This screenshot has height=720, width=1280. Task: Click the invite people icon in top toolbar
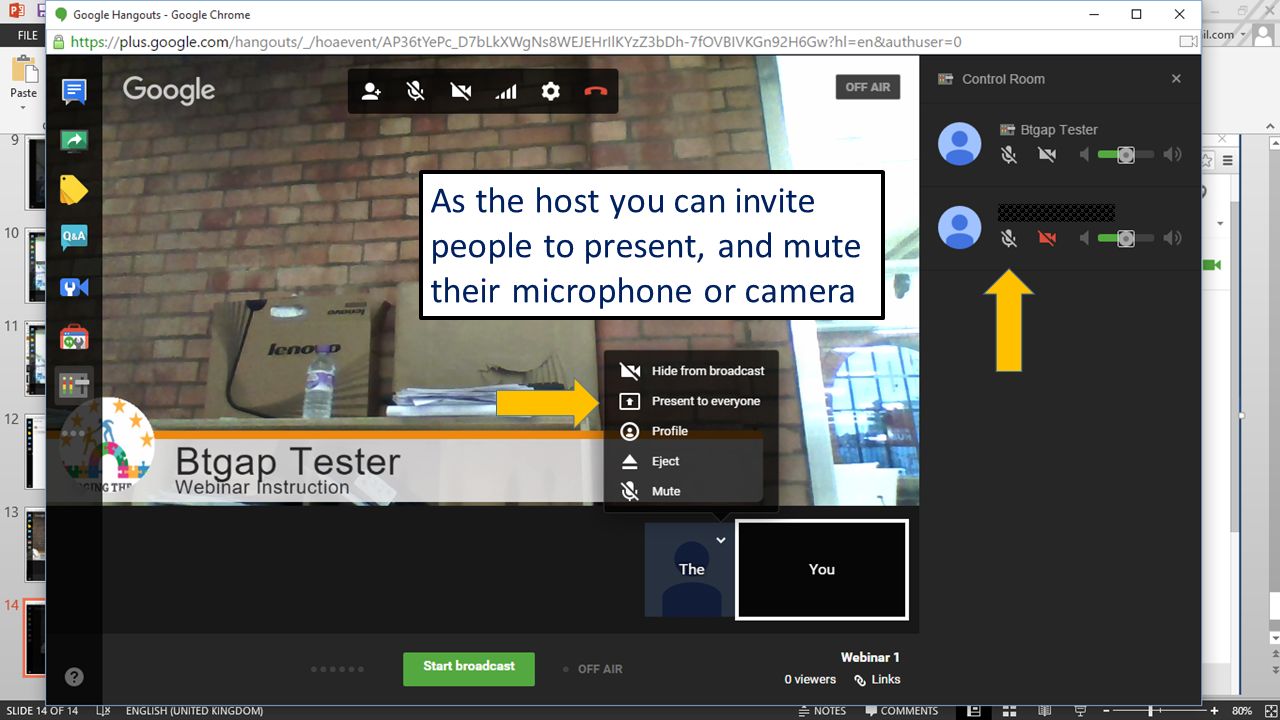pos(371,91)
